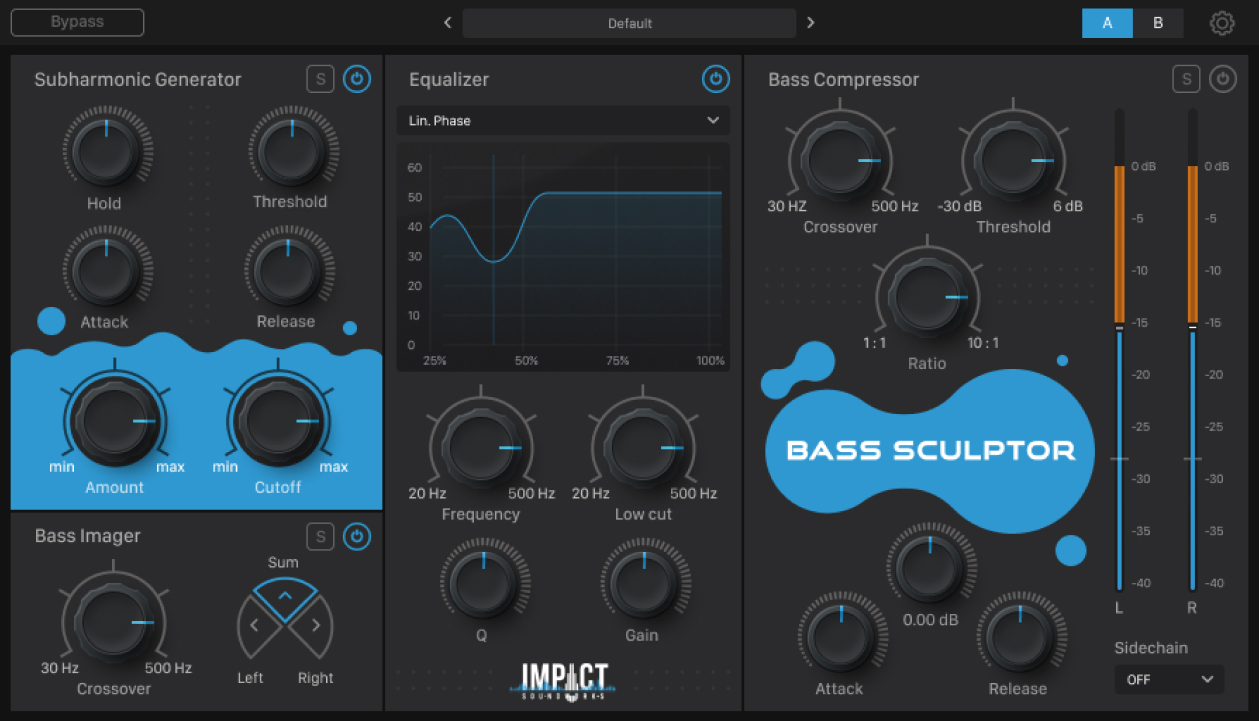Switch to the B state tab
Screen dimensions: 1259x721
tap(1158, 23)
